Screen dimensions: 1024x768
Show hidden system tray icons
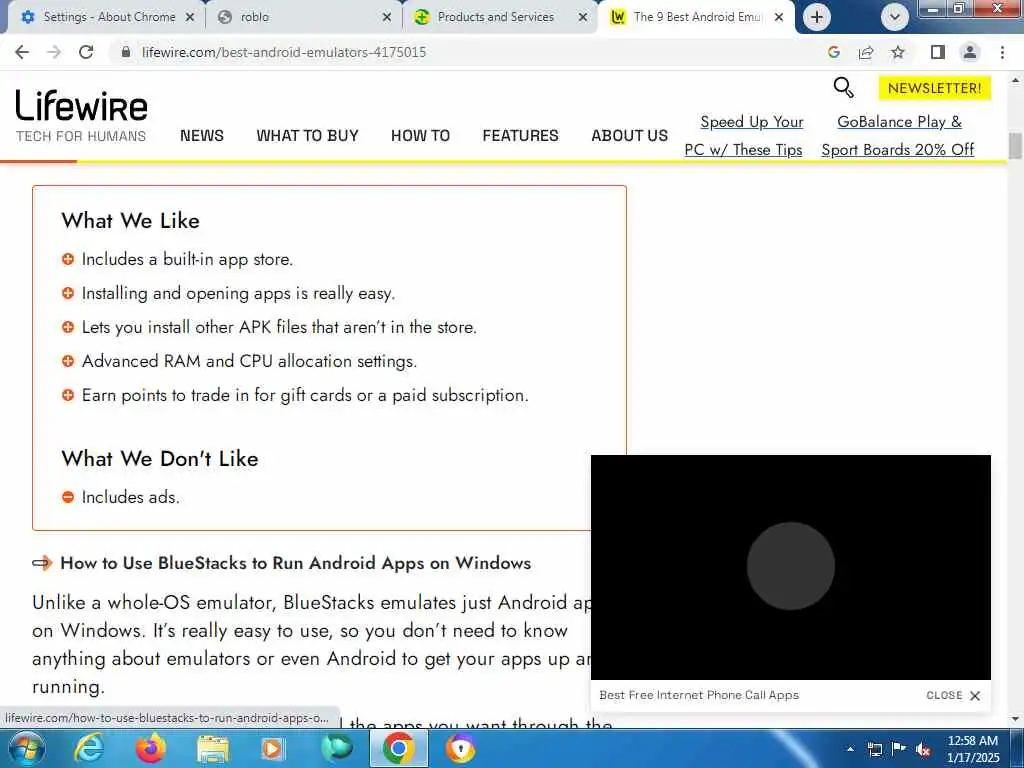point(850,749)
